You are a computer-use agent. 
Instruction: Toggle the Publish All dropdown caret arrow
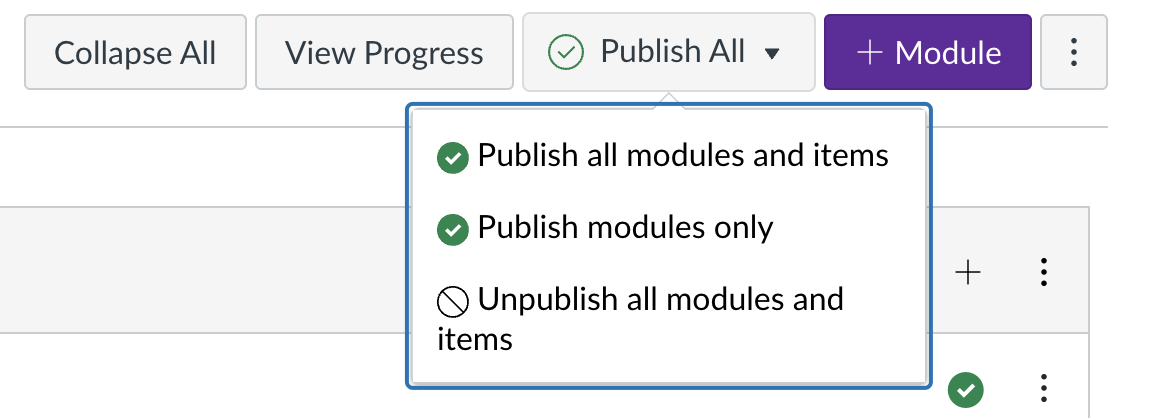772,54
